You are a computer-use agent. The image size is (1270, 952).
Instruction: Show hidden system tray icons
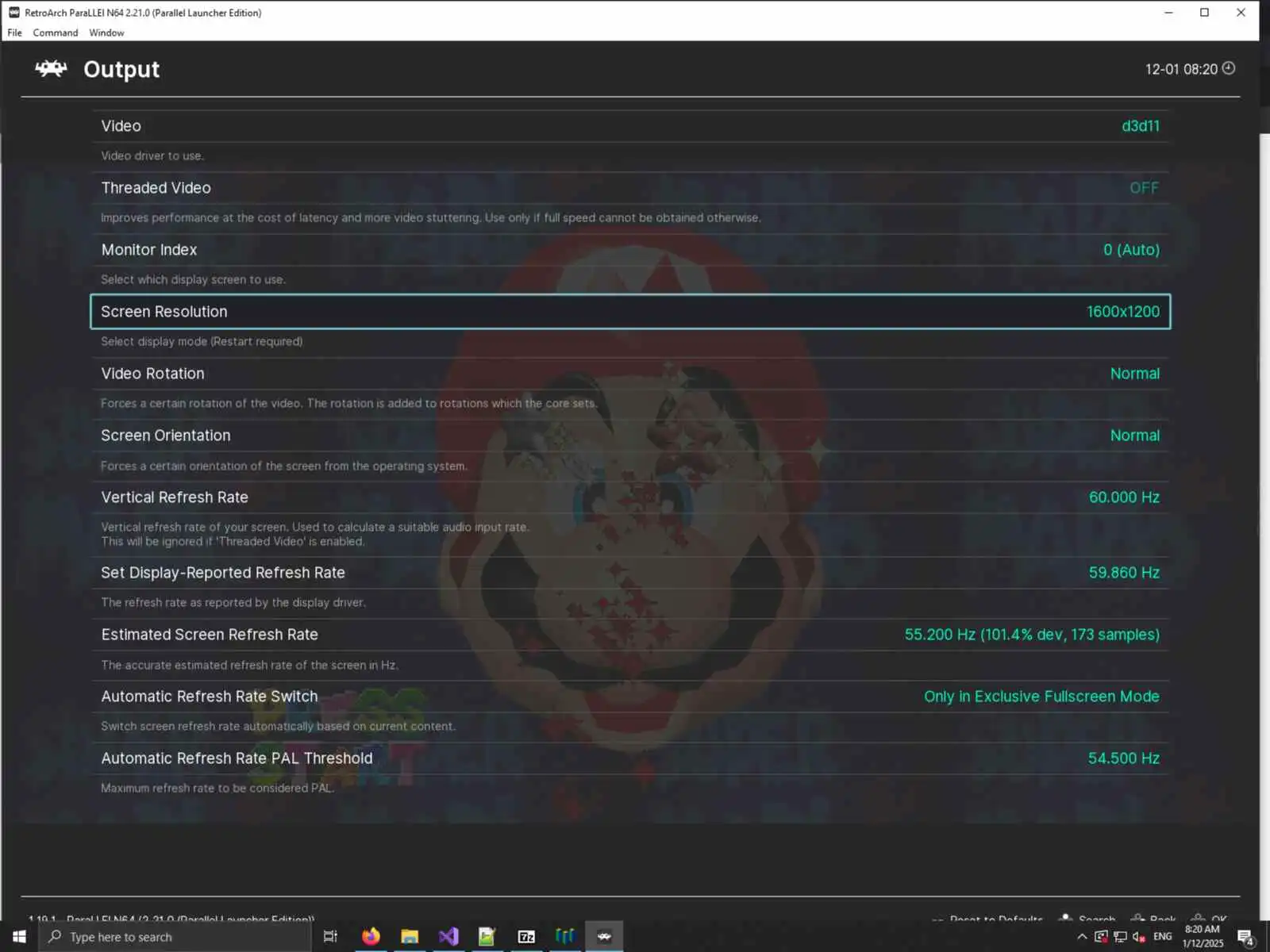click(x=1082, y=937)
